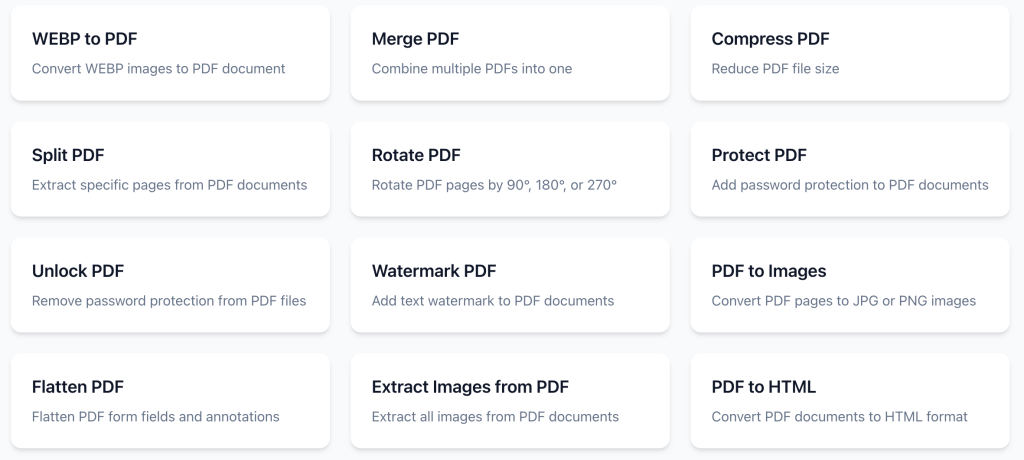
Task: Click 'Remove password protection from PDF files' text
Action: coord(169,301)
